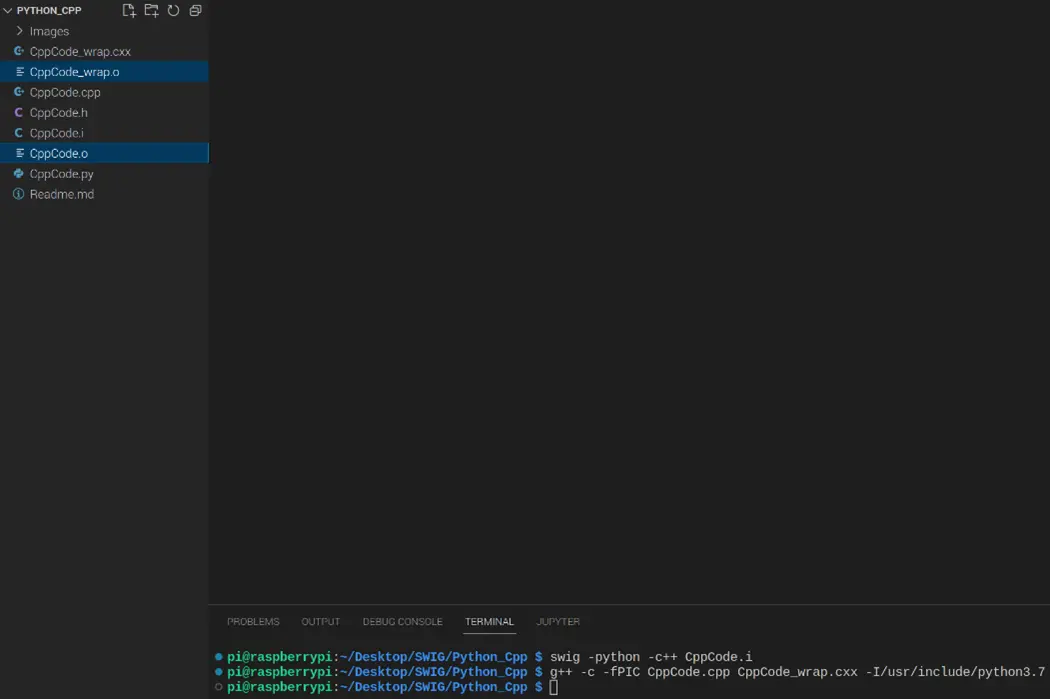The width and height of the screenshot is (1050, 699).
Task: Click the Python icon next to CppCode.py
Action: click(x=19, y=173)
